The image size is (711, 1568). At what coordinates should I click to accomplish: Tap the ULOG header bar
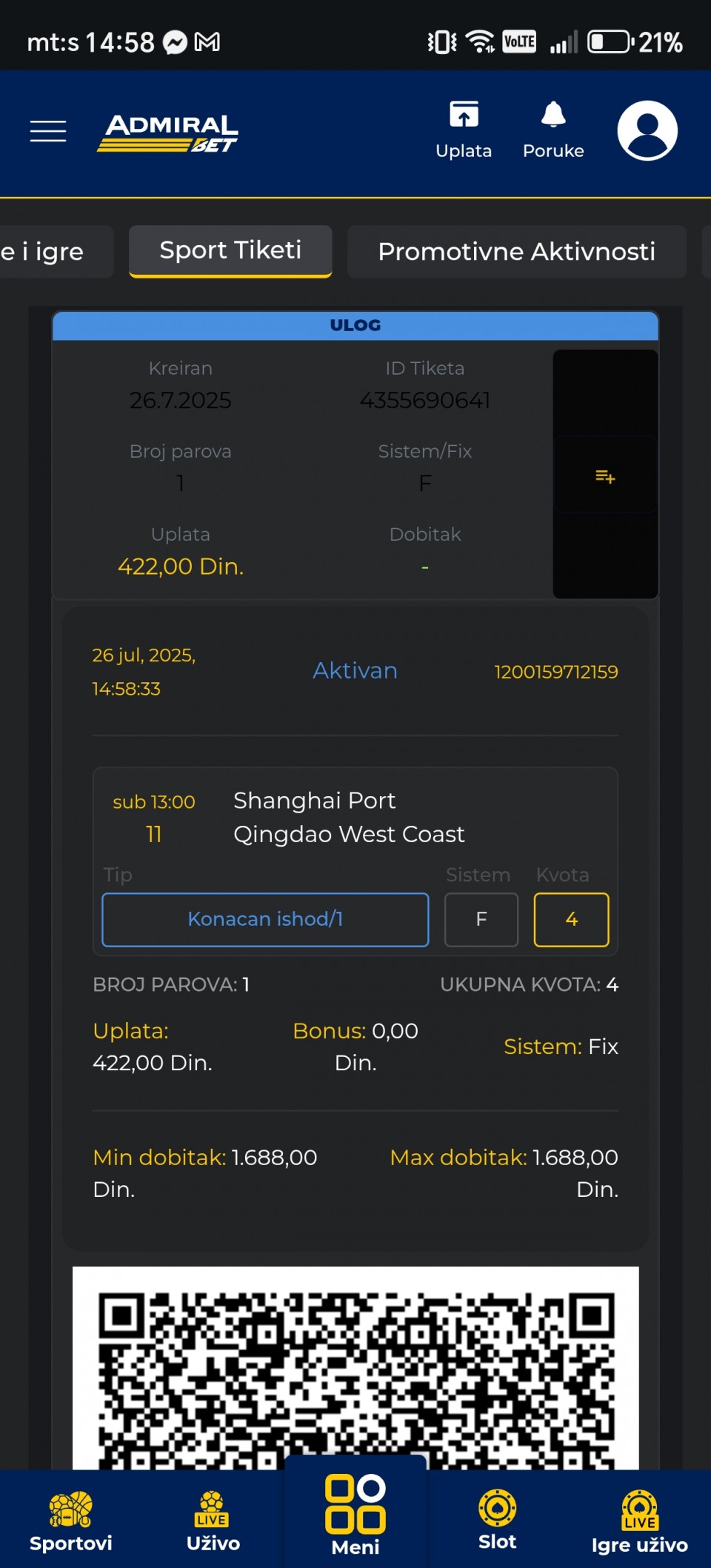tap(355, 326)
